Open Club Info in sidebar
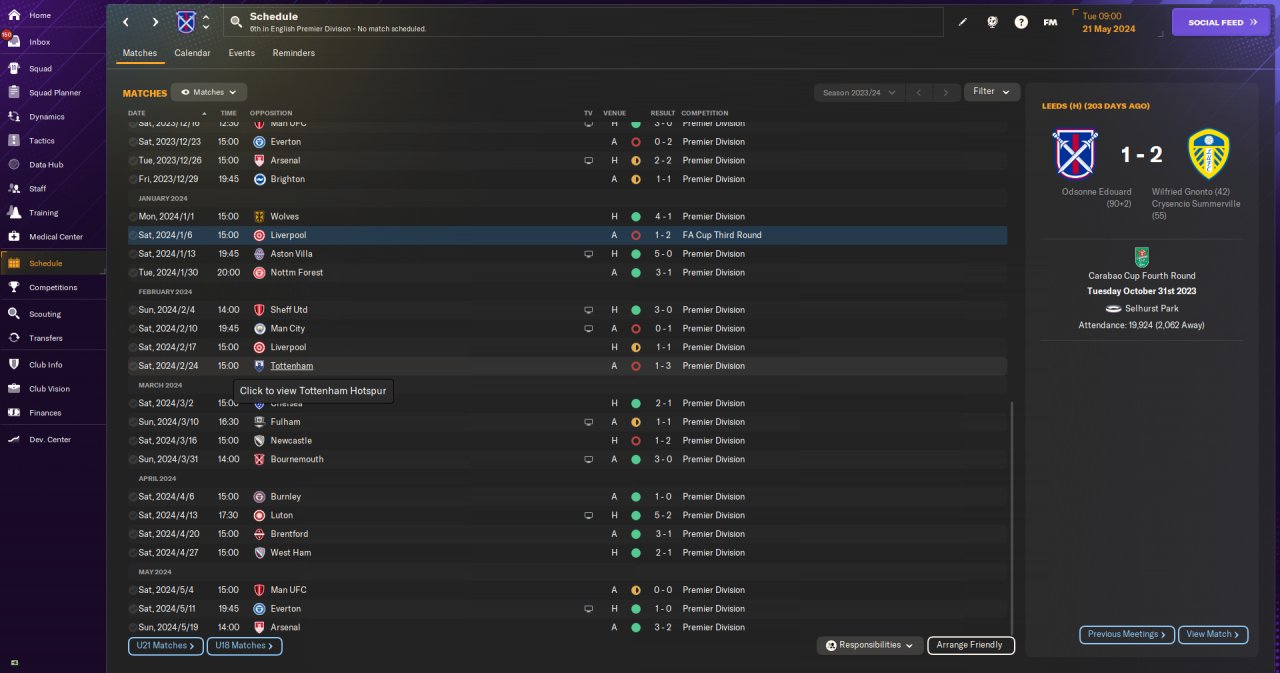 pyautogui.click(x=46, y=365)
